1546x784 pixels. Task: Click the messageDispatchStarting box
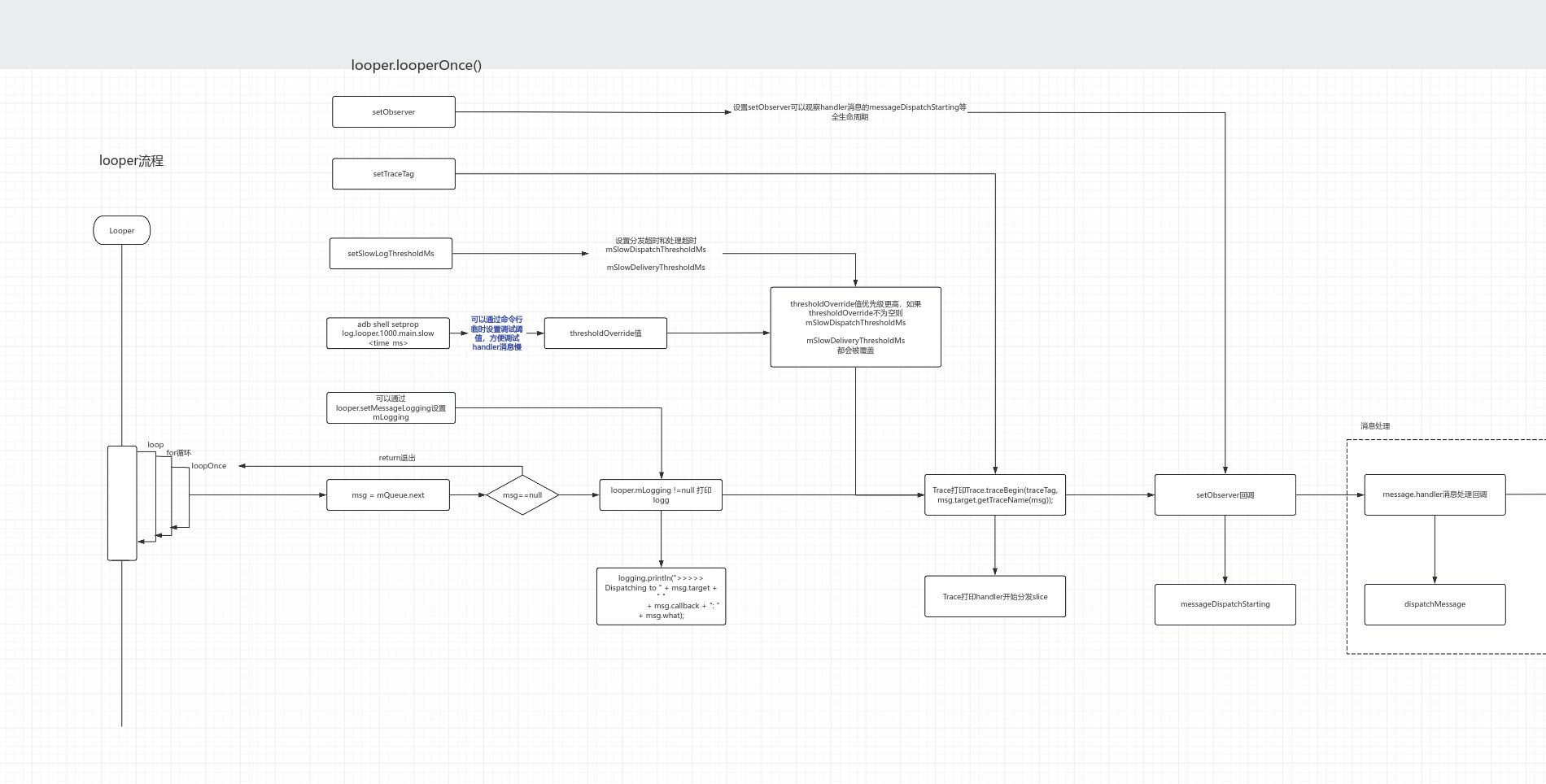coord(1225,604)
